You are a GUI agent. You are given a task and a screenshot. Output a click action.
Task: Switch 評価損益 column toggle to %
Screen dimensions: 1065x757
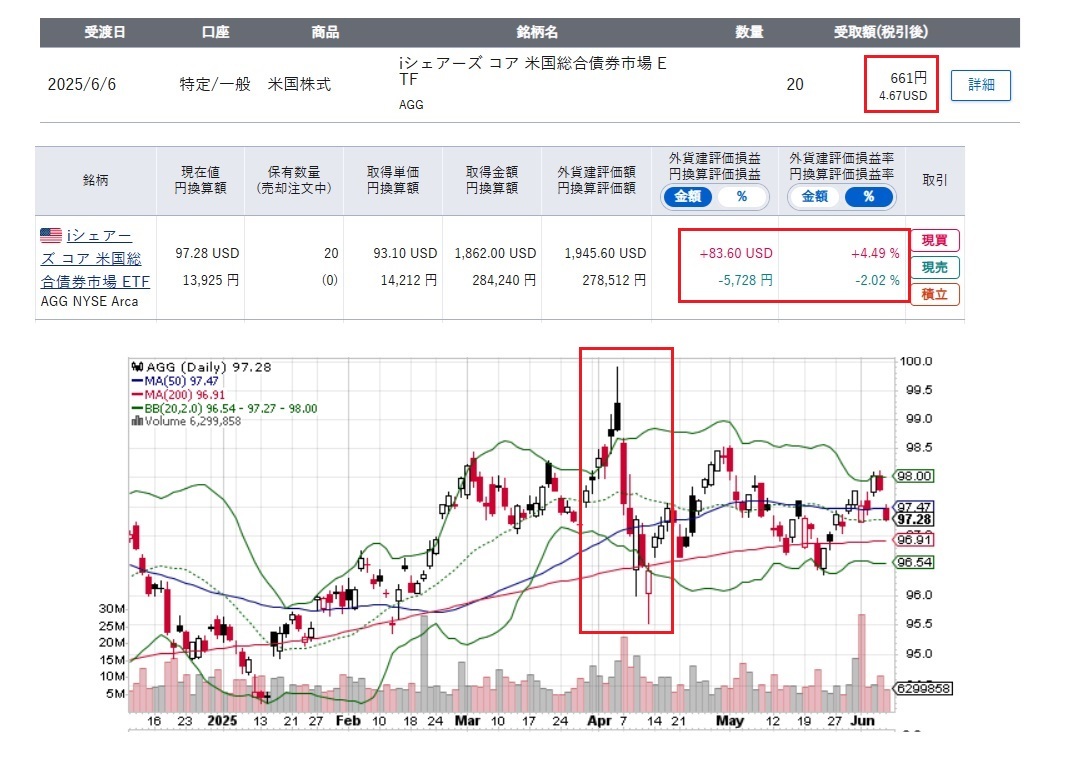[x=742, y=197]
